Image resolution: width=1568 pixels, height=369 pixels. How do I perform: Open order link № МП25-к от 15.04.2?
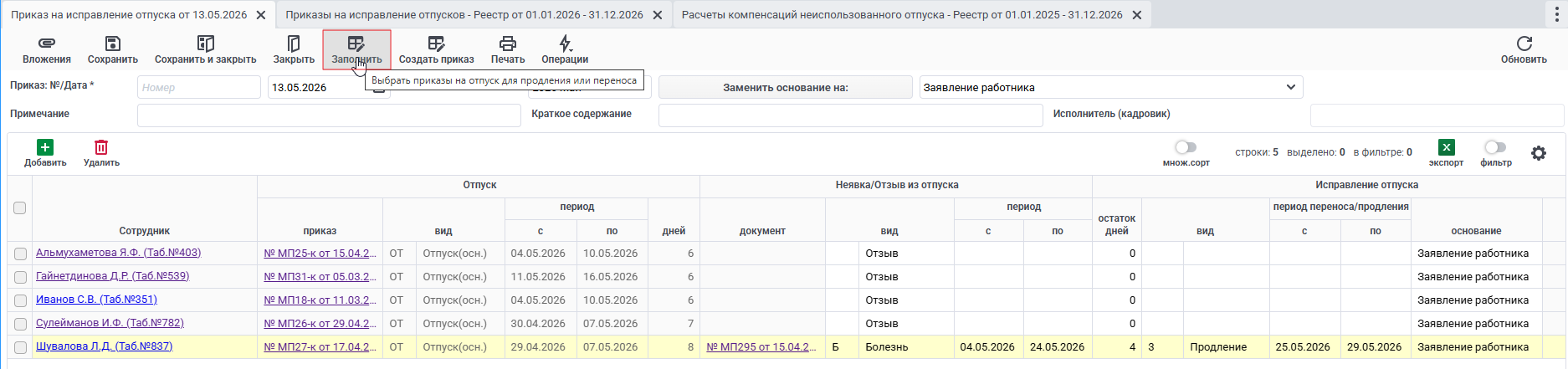[x=320, y=254]
